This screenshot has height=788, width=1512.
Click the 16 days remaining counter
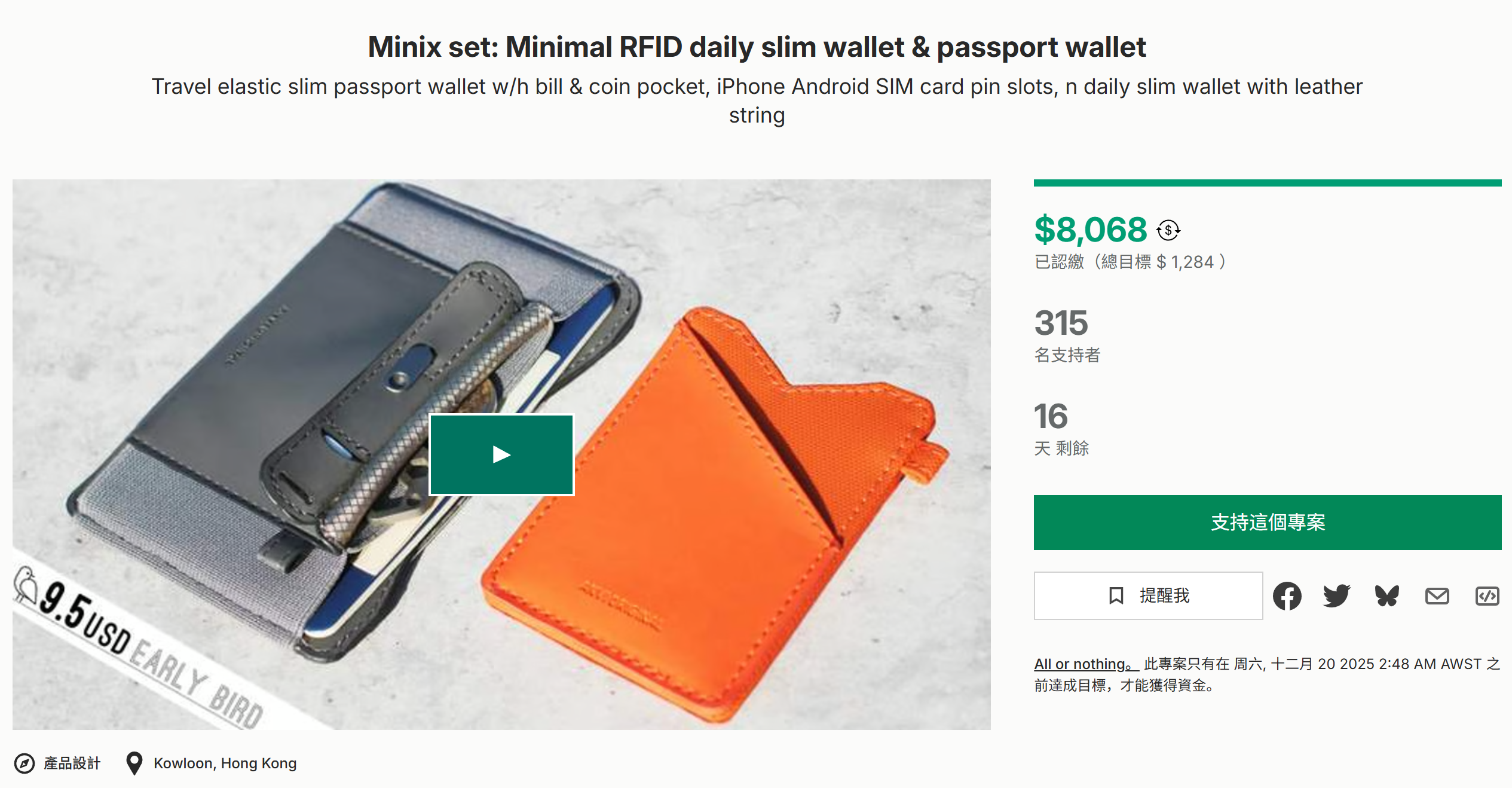(1051, 417)
